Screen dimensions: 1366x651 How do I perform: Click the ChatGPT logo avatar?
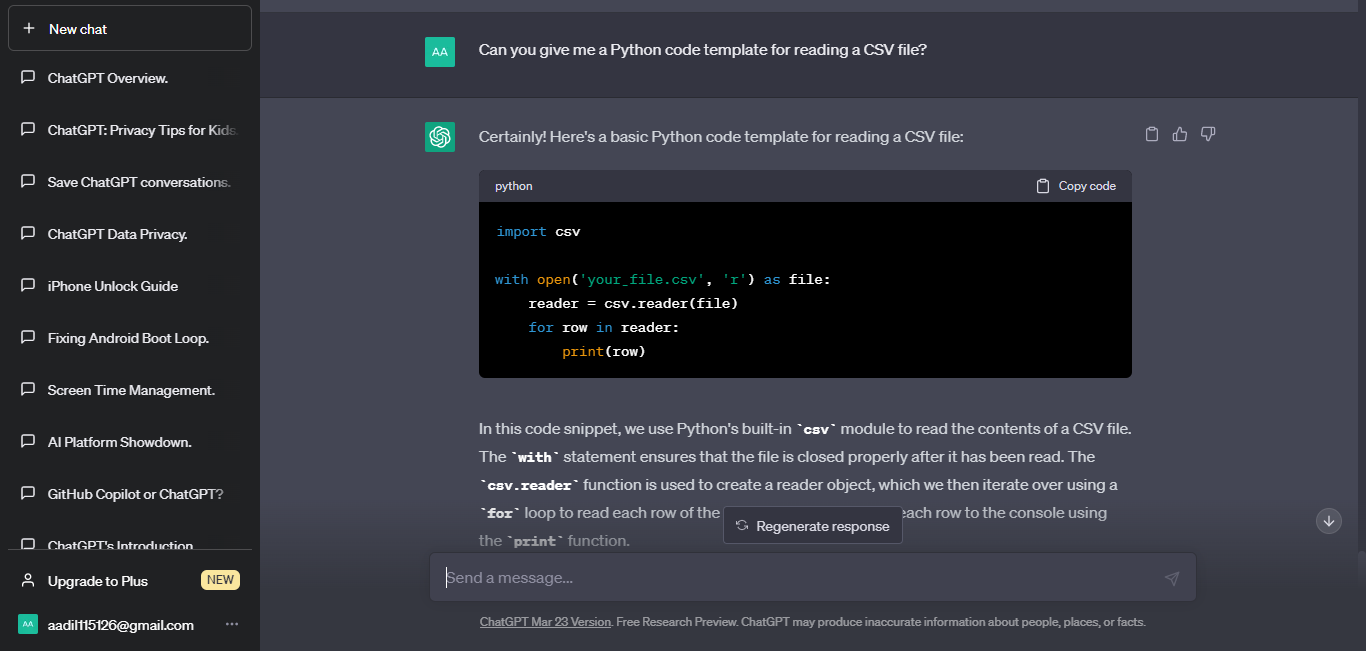440,137
